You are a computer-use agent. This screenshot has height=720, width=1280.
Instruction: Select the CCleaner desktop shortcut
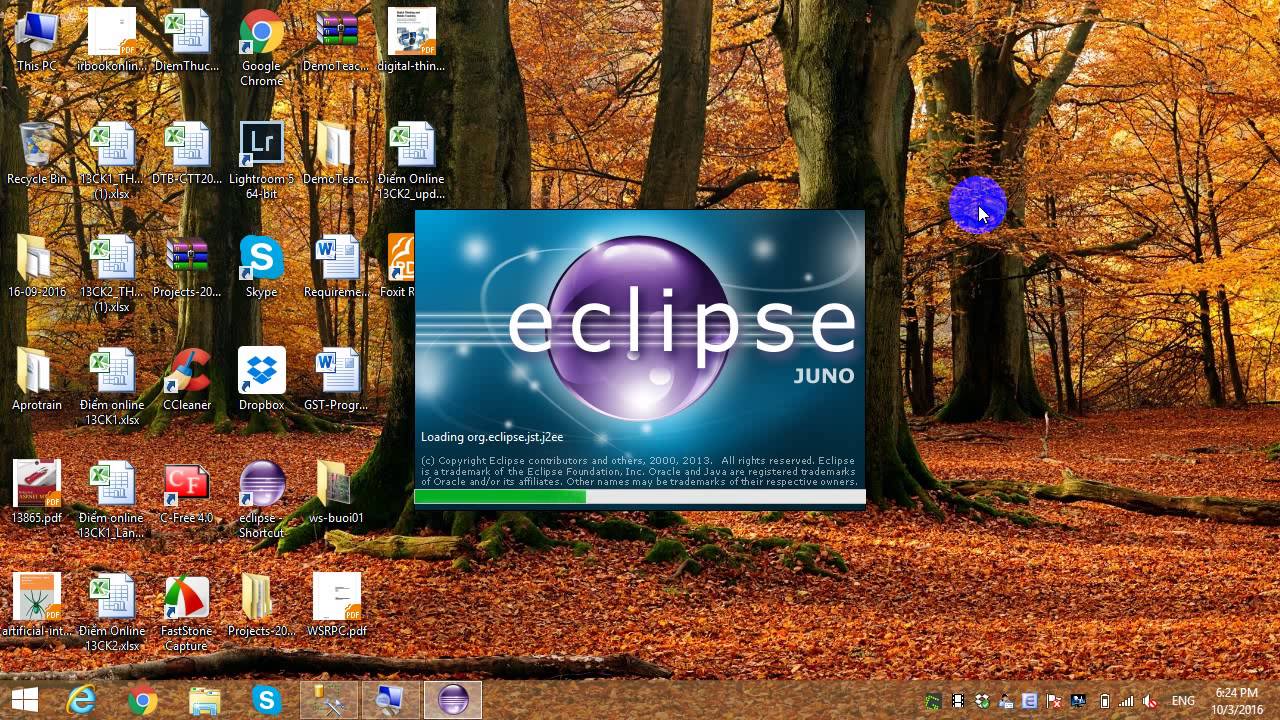(187, 379)
